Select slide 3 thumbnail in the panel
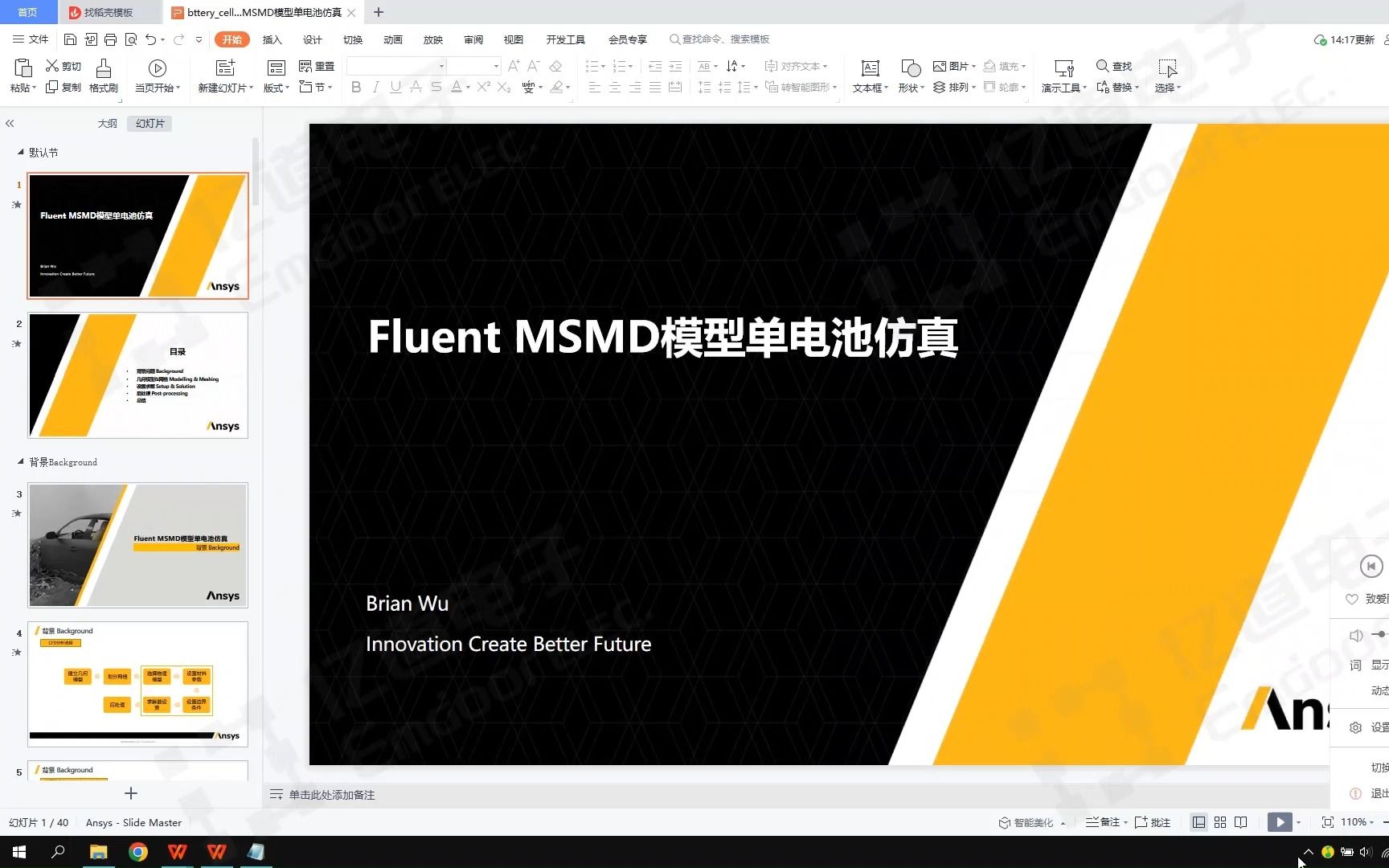The image size is (1389, 868). coord(137,544)
